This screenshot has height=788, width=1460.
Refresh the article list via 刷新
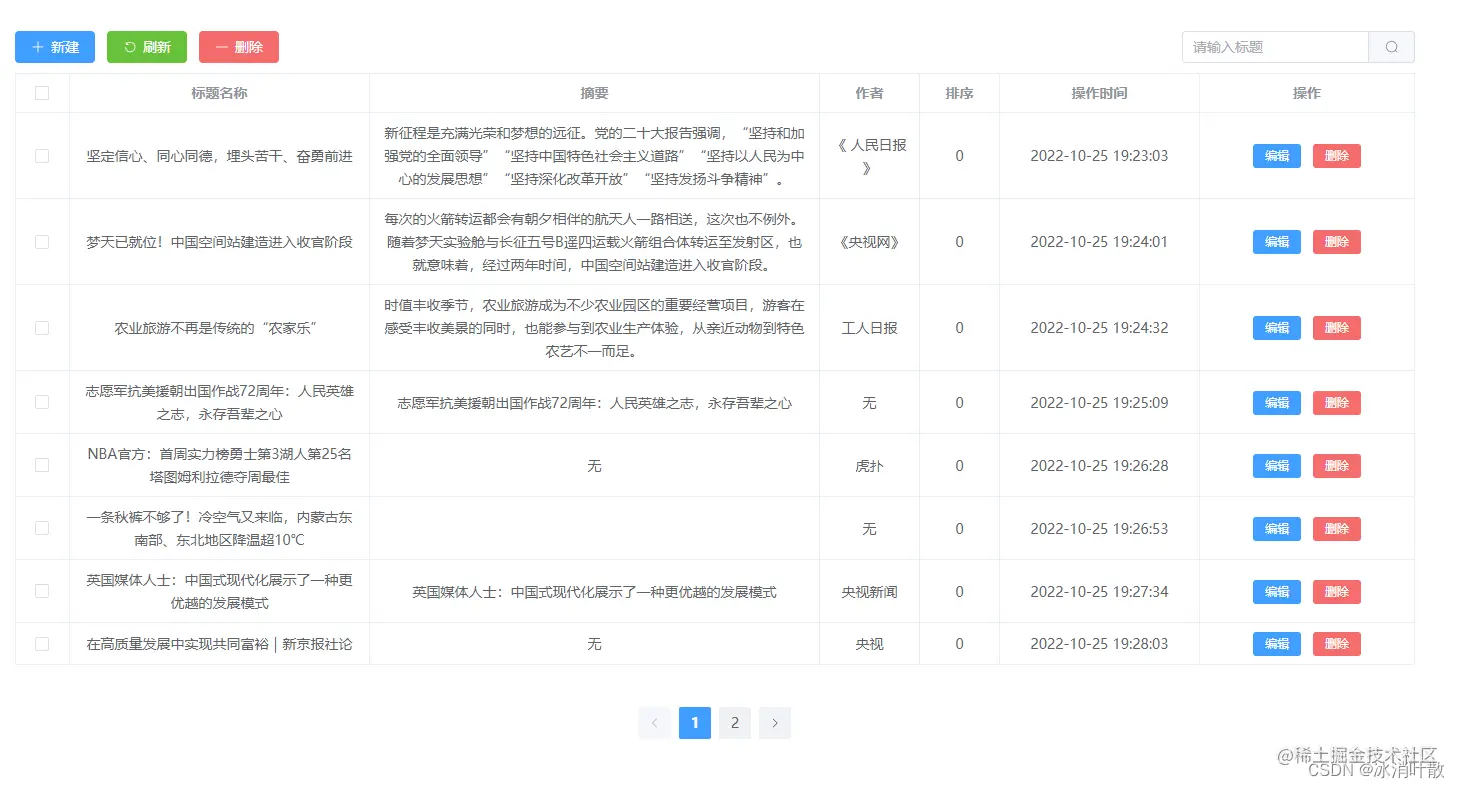click(x=146, y=46)
